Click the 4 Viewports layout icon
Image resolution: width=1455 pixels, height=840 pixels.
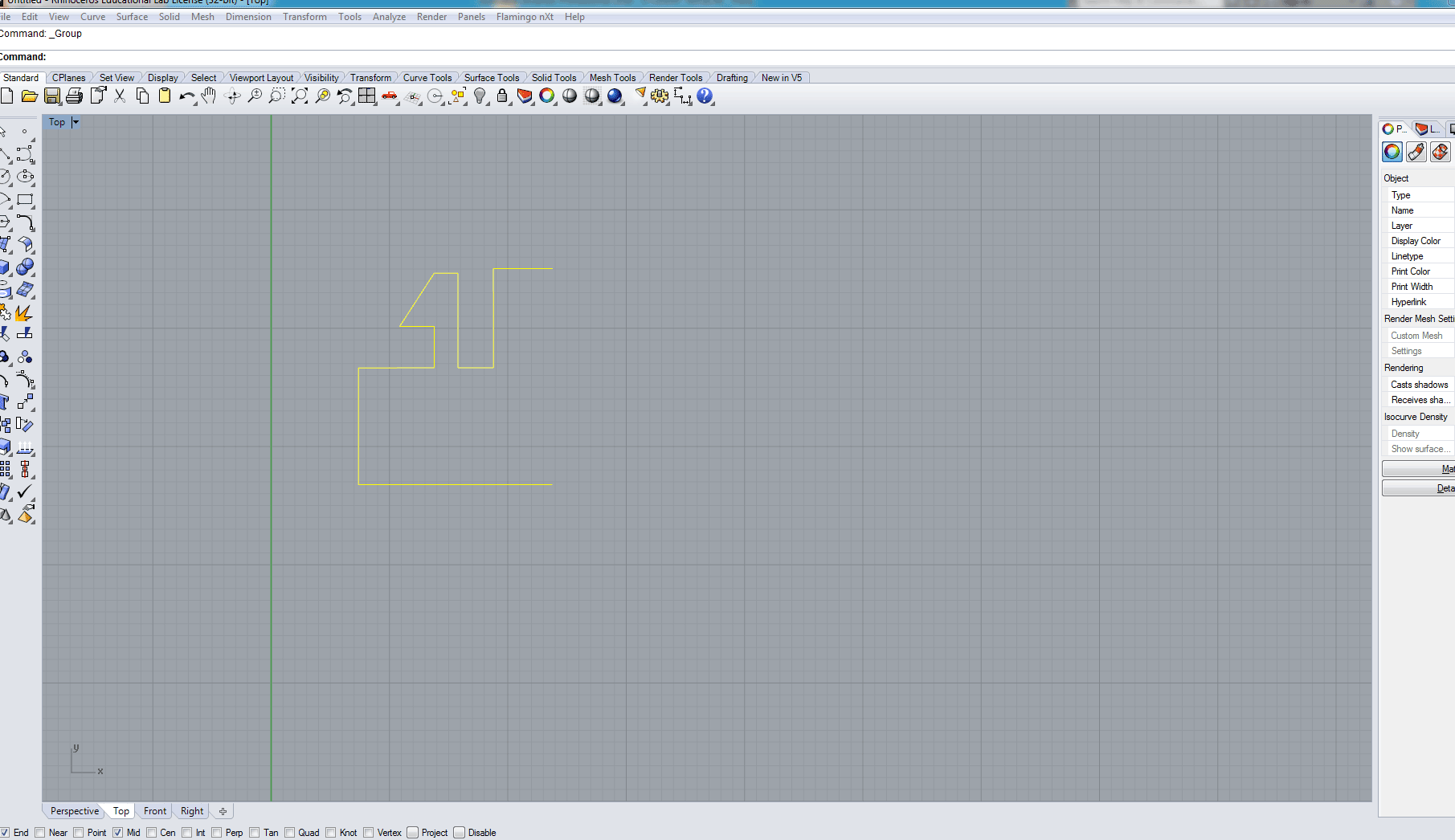[x=367, y=96]
